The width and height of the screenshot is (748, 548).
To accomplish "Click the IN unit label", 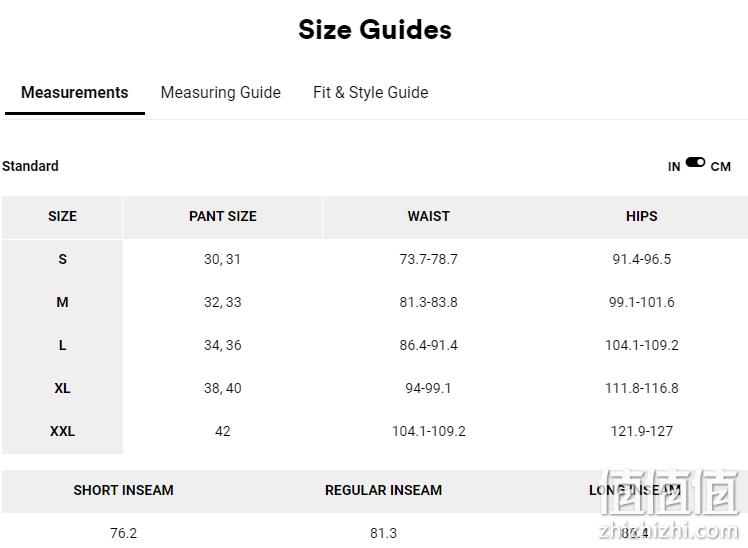I will [674, 167].
